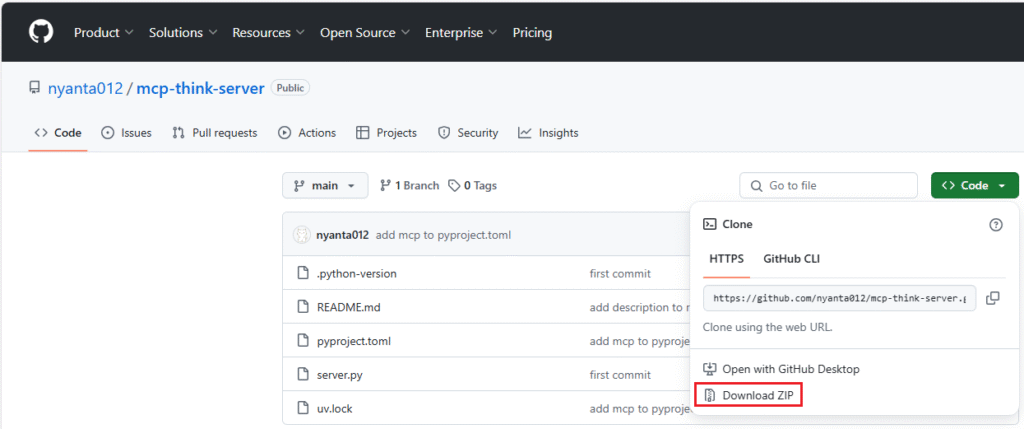The image size is (1024, 429).
Task: View the 1 Branch list
Action: tap(409, 185)
